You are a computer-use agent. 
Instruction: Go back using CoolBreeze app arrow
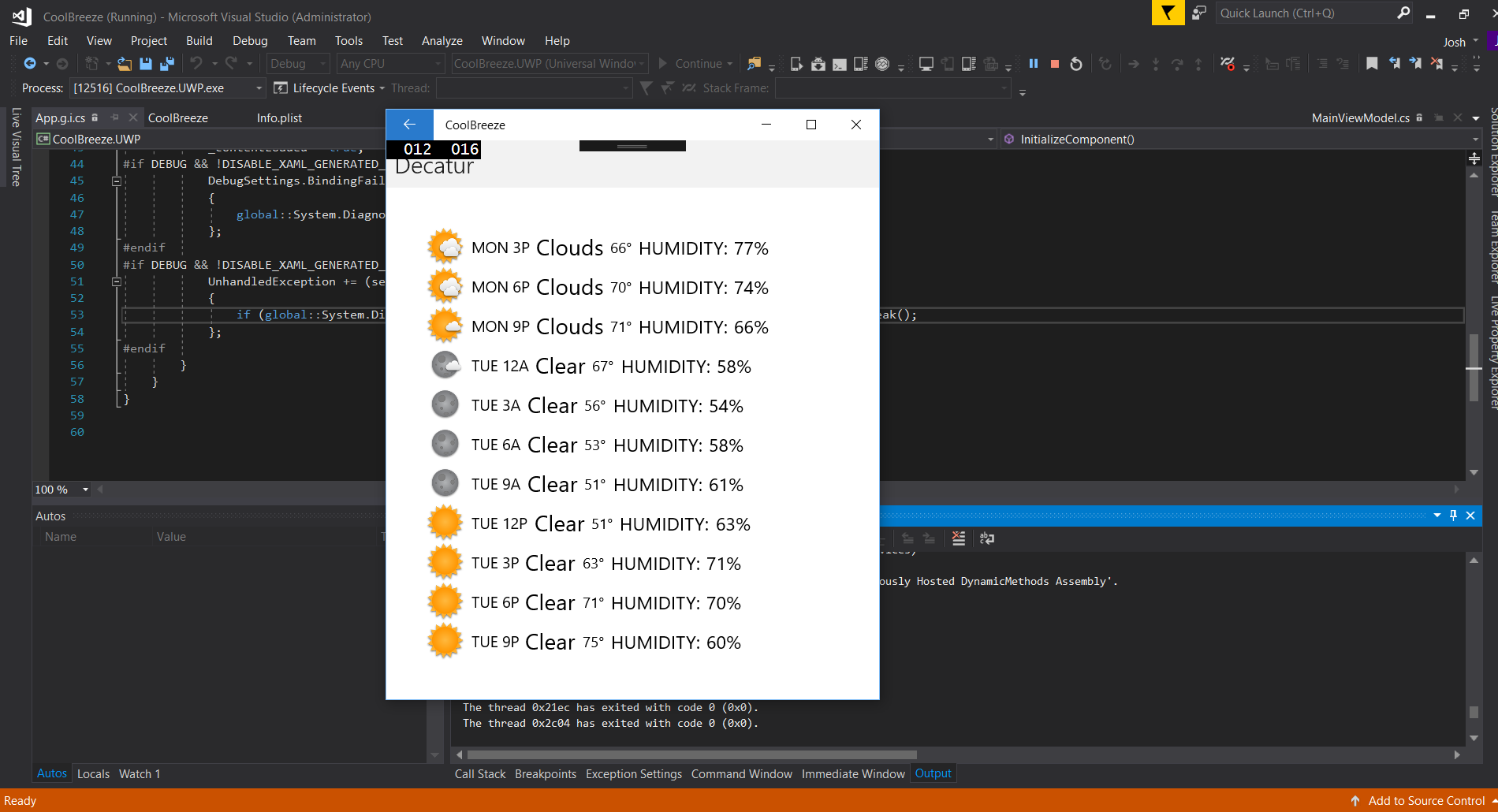pyautogui.click(x=409, y=125)
